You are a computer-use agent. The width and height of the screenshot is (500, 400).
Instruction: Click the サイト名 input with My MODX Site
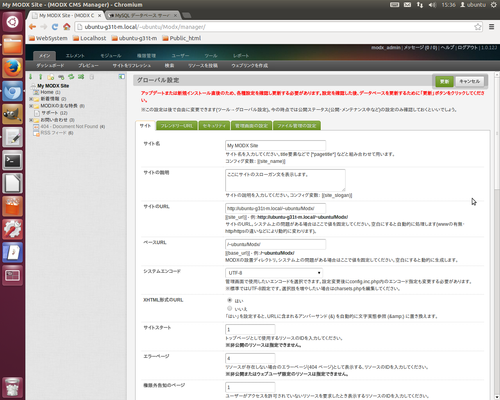pos(275,145)
